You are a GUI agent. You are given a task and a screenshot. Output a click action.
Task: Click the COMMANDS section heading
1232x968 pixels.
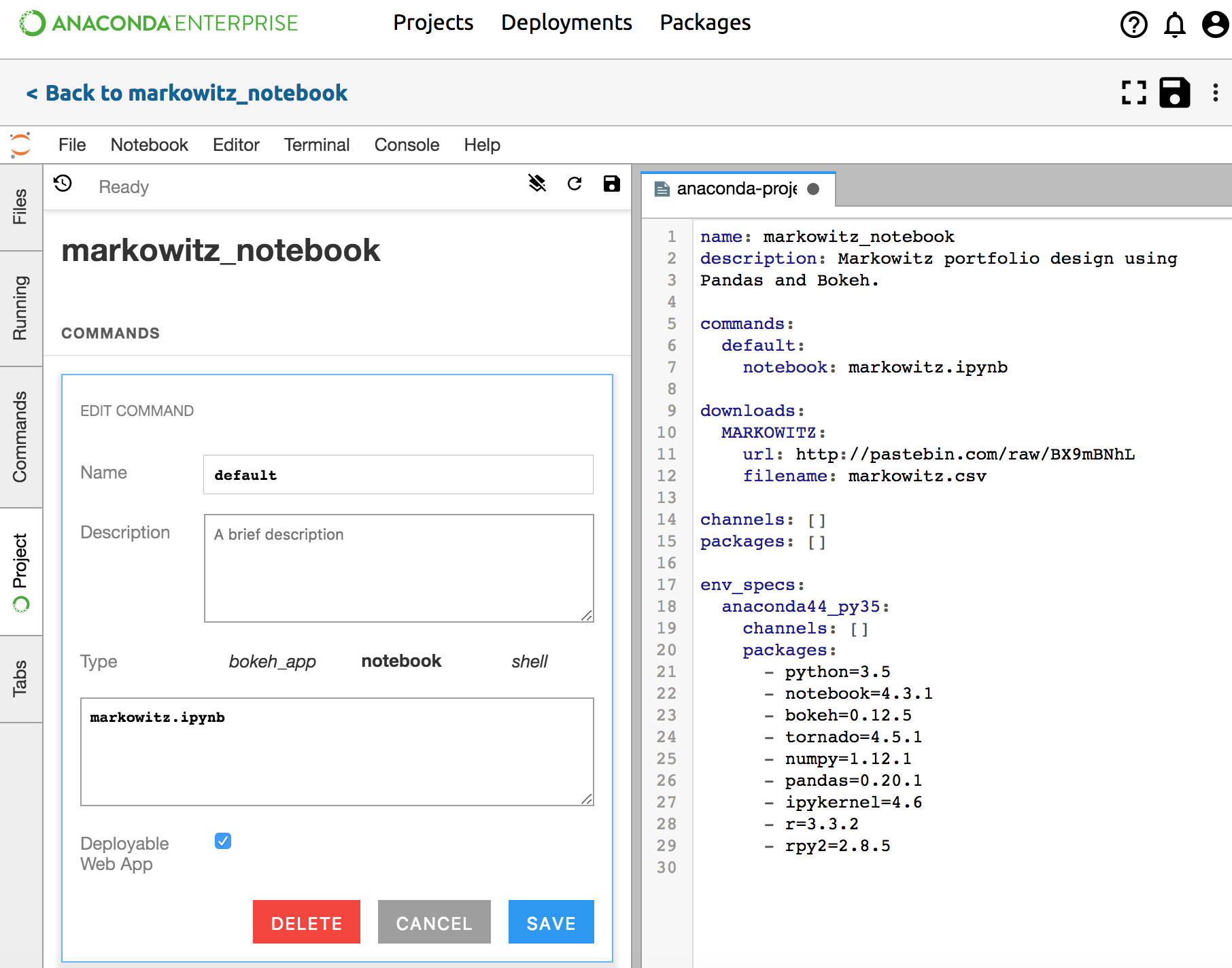tap(110, 333)
